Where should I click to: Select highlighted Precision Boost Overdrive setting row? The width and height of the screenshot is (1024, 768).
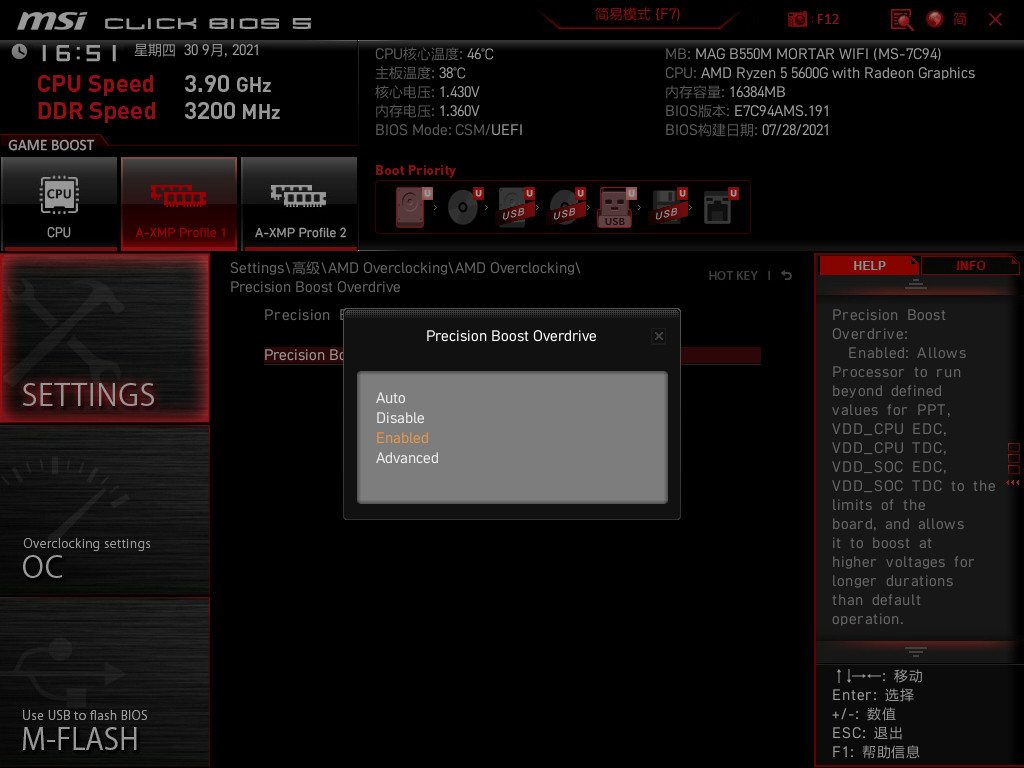(x=512, y=355)
